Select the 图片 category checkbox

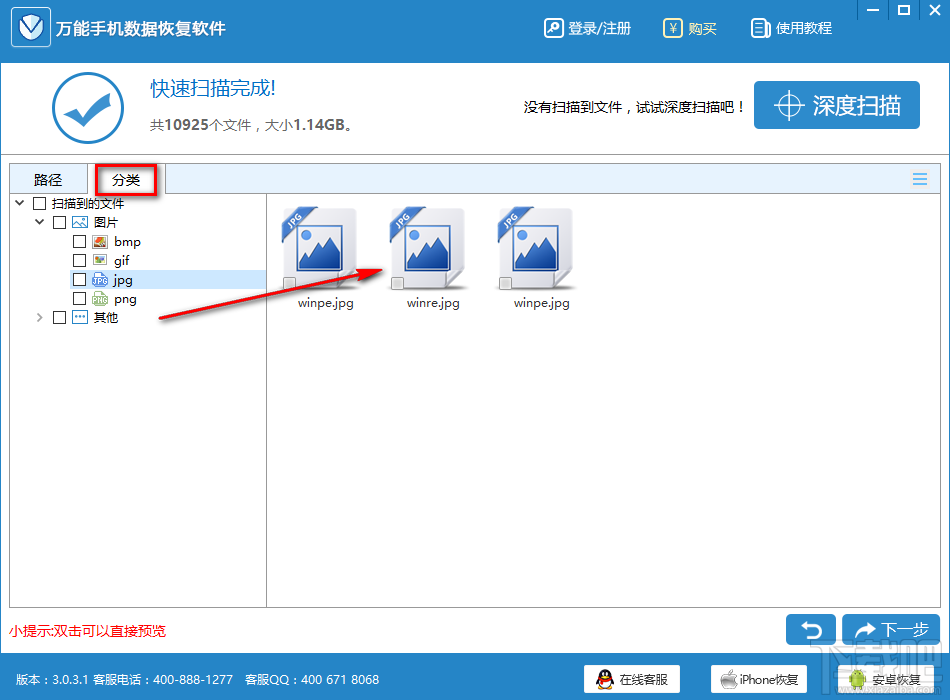tap(59, 222)
